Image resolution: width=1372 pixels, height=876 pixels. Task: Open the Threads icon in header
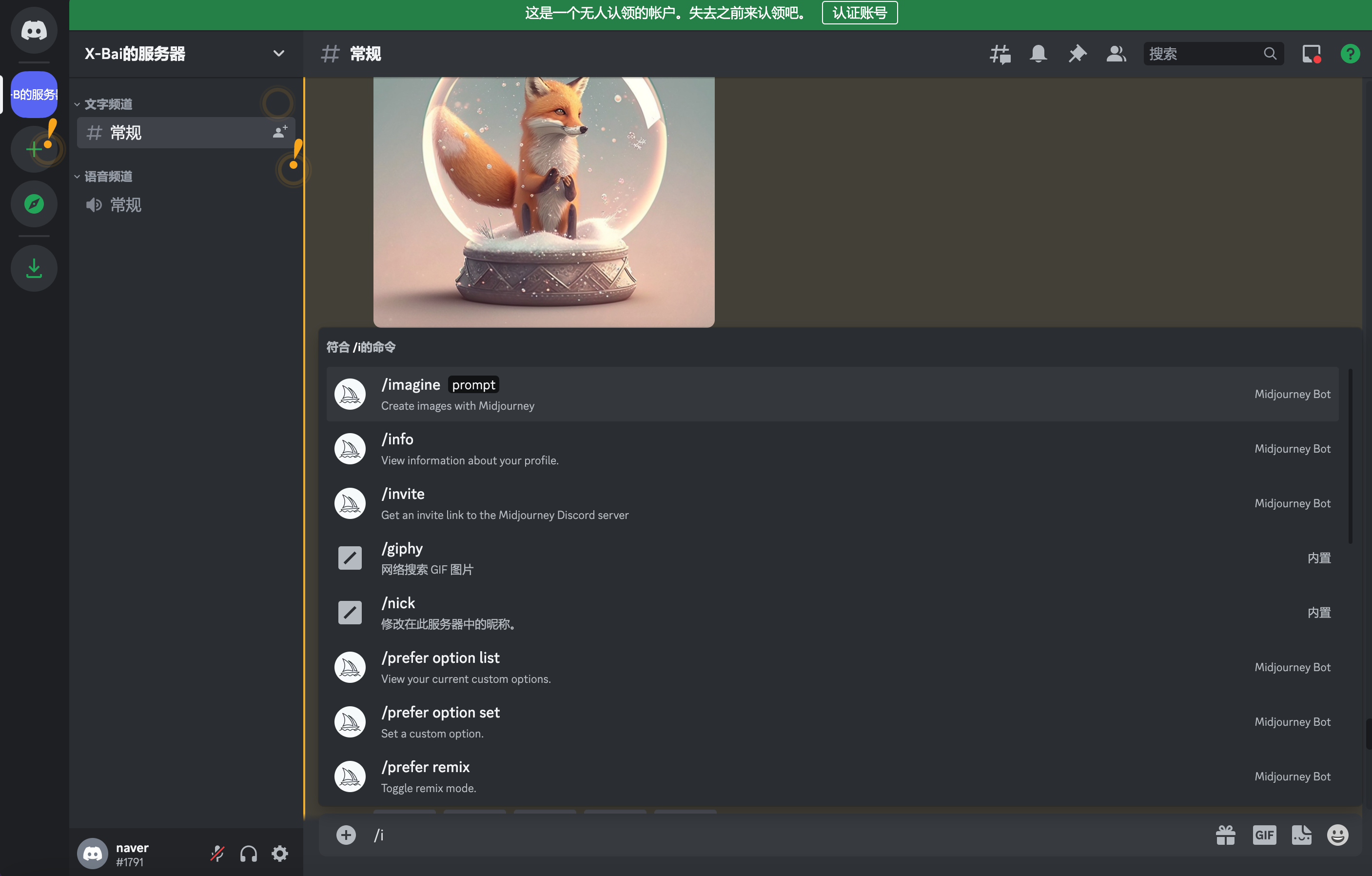coord(1000,54)
